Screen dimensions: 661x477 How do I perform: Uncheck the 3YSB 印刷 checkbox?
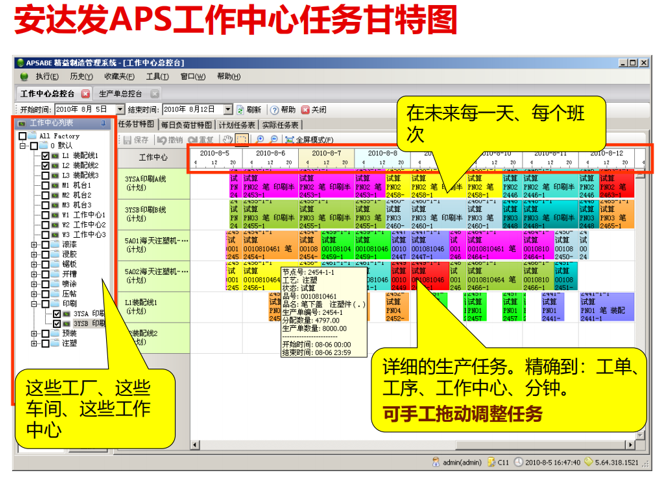[x=57, y=324]
